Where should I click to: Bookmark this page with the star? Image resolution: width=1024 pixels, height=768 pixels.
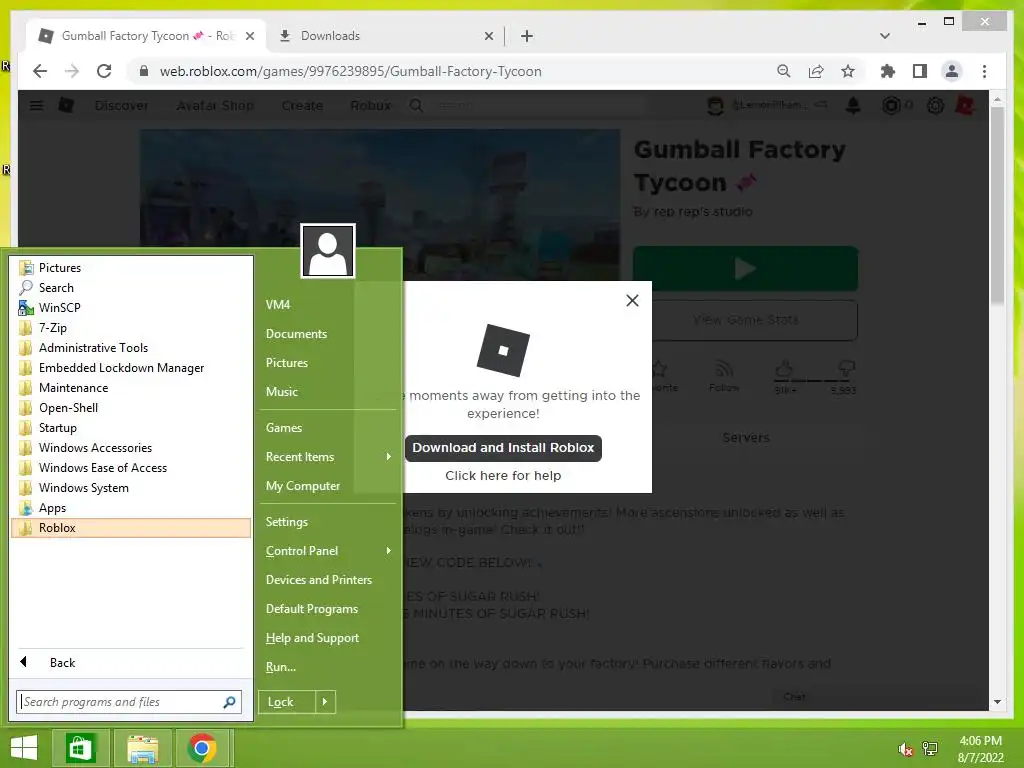coord(848,71)
